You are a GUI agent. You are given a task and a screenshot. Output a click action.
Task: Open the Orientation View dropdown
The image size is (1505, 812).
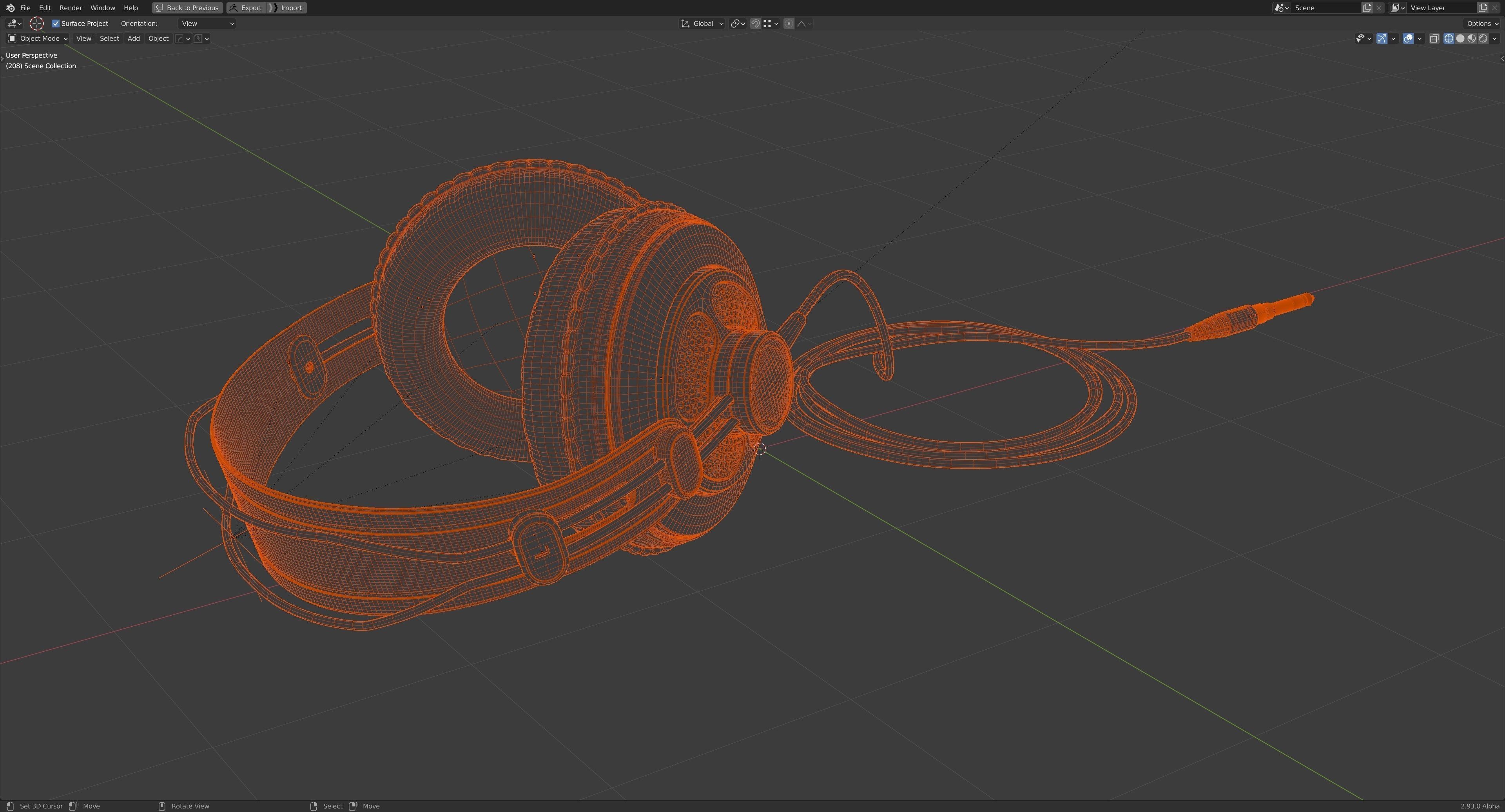point(207,24)
